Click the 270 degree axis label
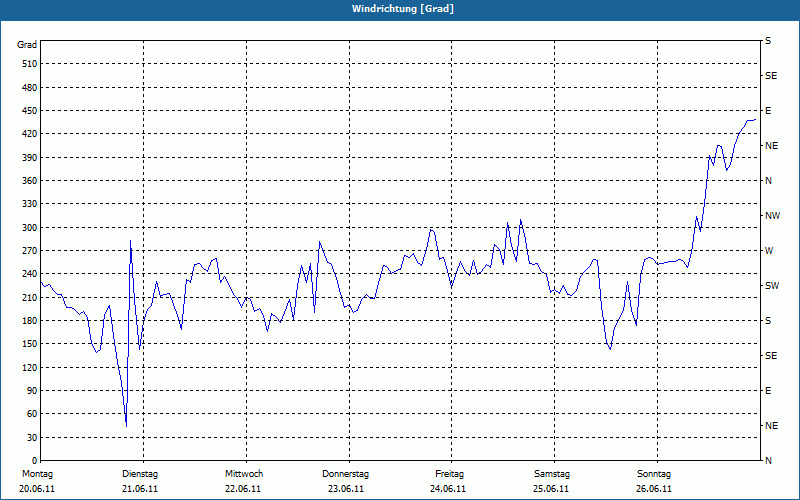The image size is (800, 500). [x=30, y=251]
